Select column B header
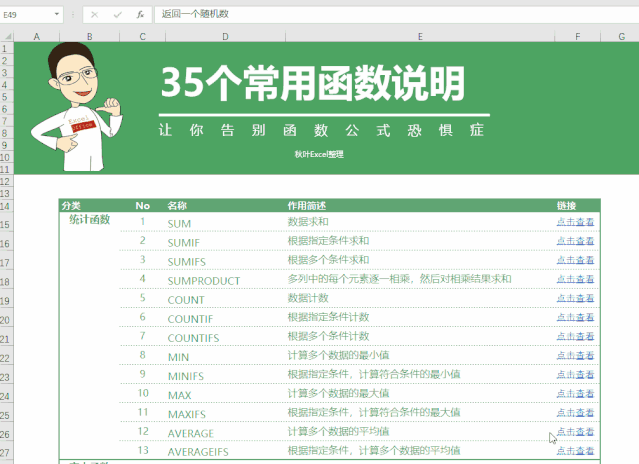The width and height of the screenshot is (639, 464). click(90, 37)
